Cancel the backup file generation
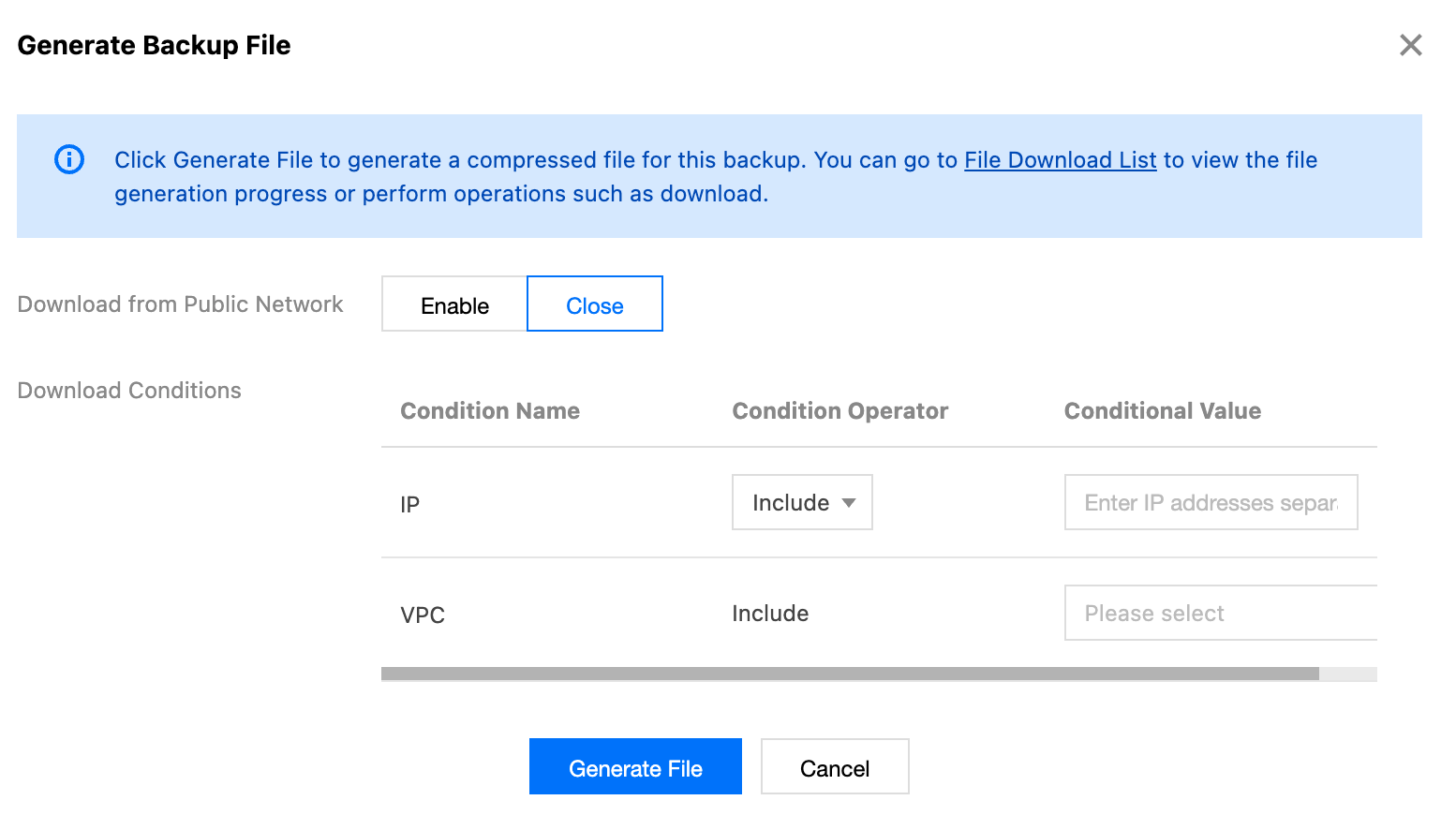 click(834, 768)
